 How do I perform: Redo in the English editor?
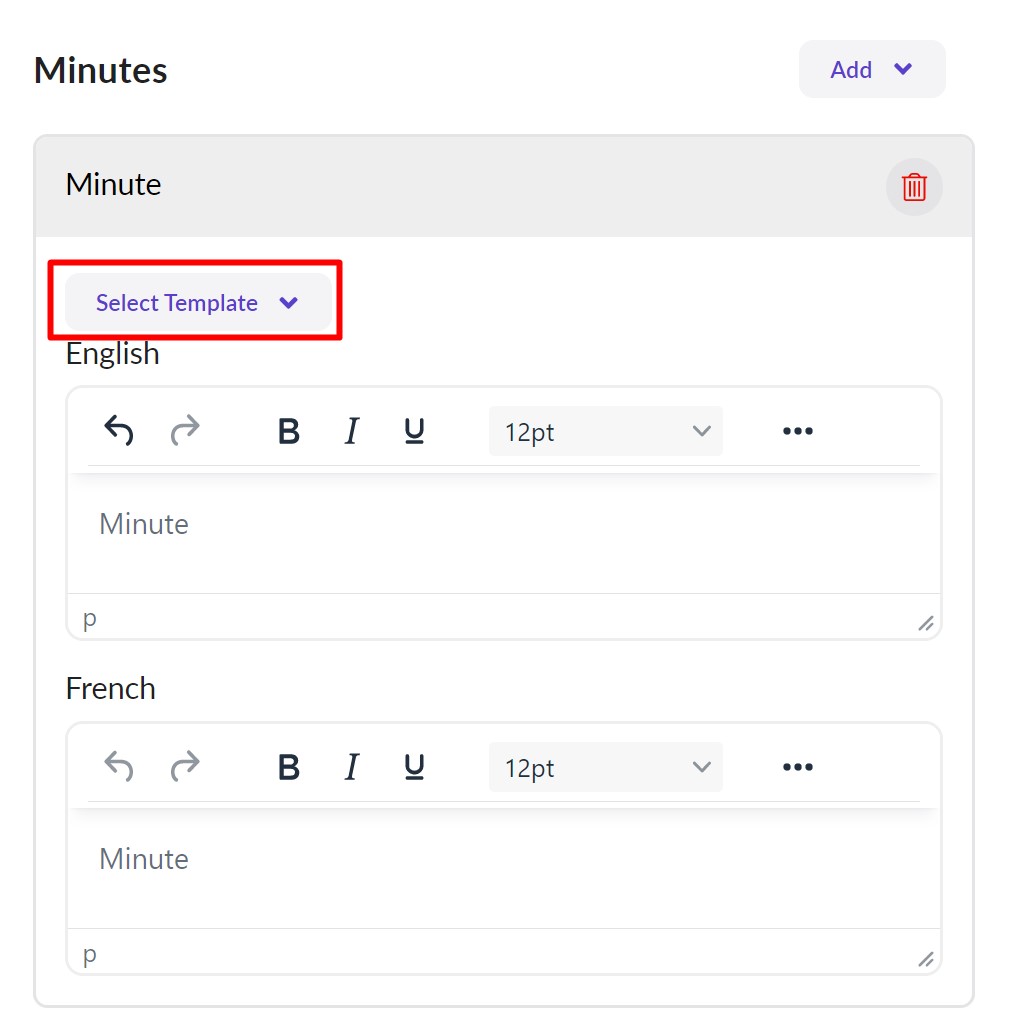pos(185,431)
